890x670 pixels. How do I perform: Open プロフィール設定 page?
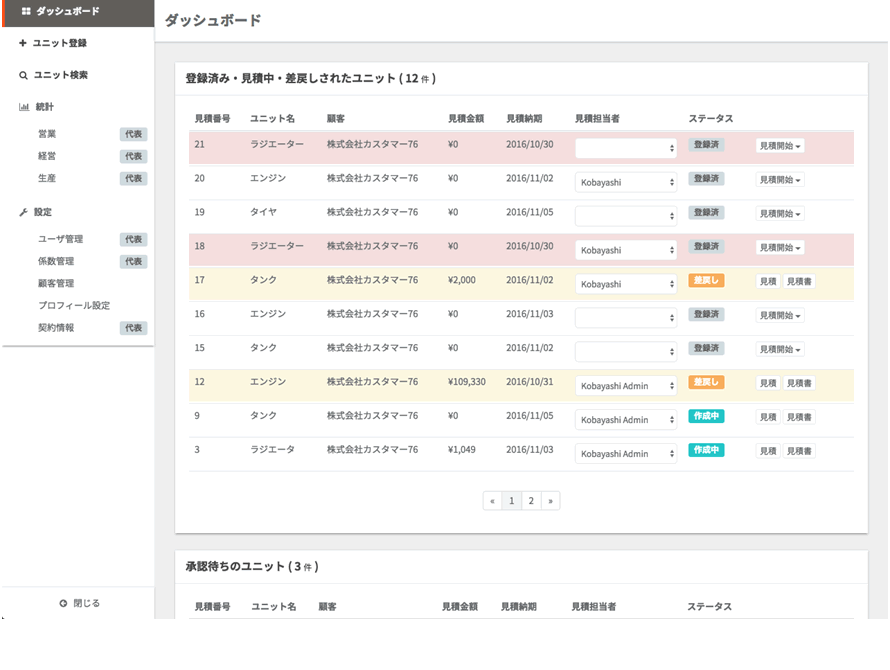[x=74, y=305]
